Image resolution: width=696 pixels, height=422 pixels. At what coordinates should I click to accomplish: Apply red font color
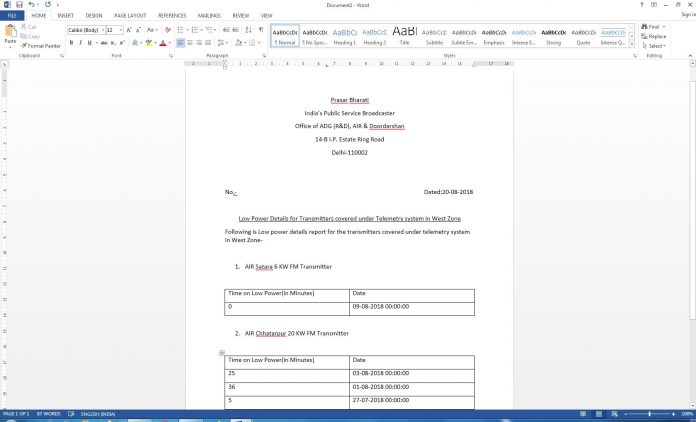coord(163,43)
